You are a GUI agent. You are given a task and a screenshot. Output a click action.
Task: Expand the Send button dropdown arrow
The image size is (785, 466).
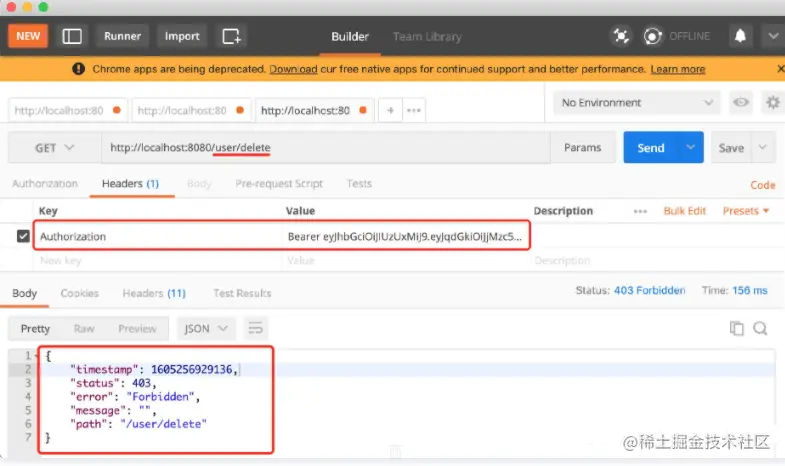pyautogui.click(x=690, y=147)
